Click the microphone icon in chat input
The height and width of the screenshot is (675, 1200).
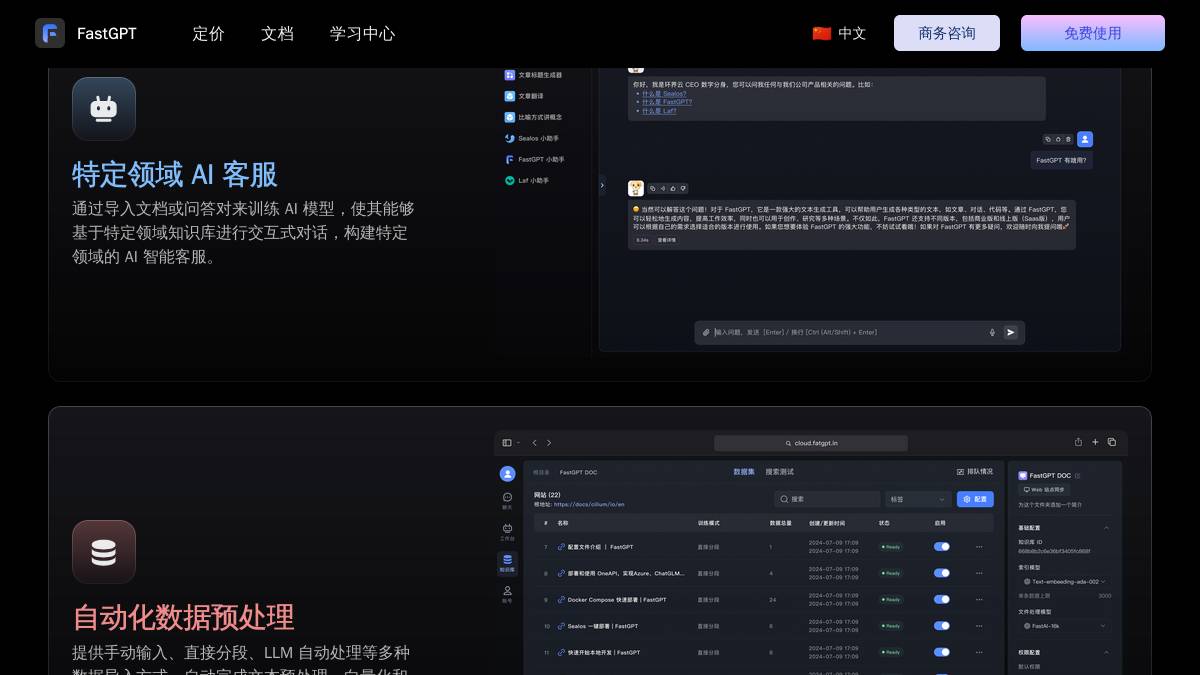pos(991,332)
